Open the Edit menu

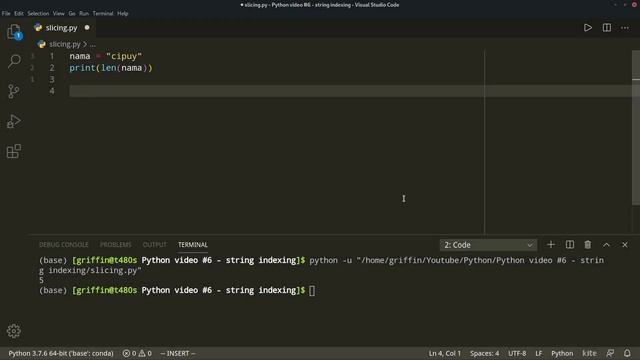click(x=19, y=13)
